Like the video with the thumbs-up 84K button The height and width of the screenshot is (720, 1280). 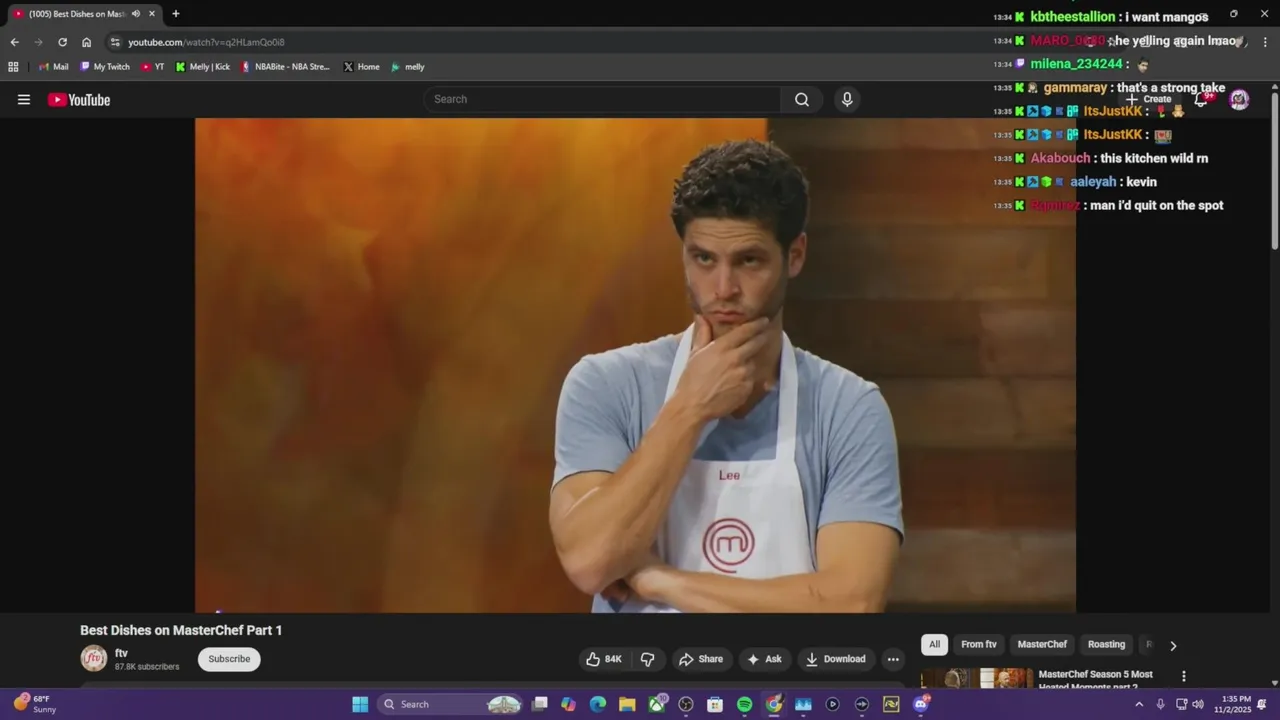click(604, 659)
